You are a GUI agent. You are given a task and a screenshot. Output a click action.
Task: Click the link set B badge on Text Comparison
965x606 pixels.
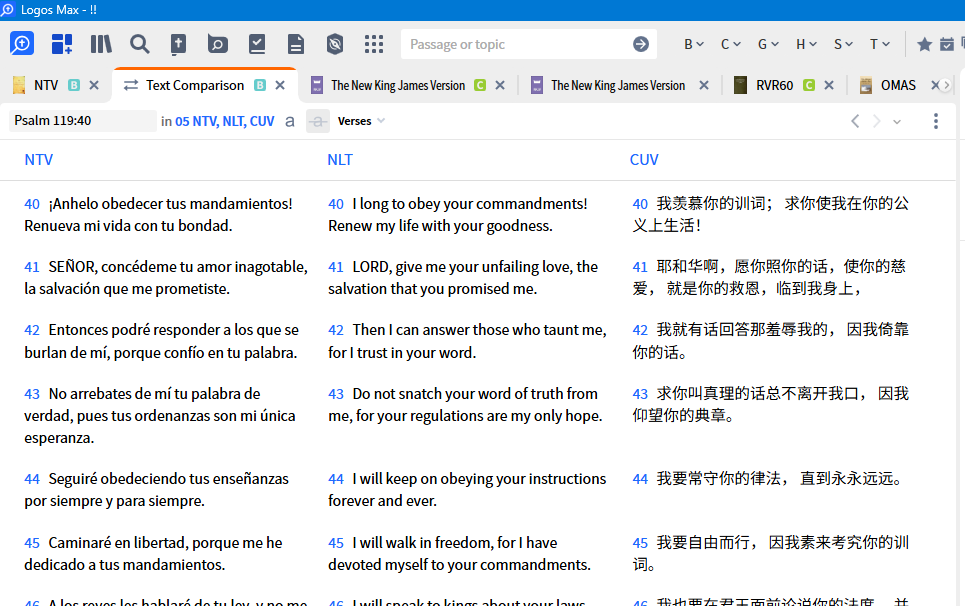260,86
